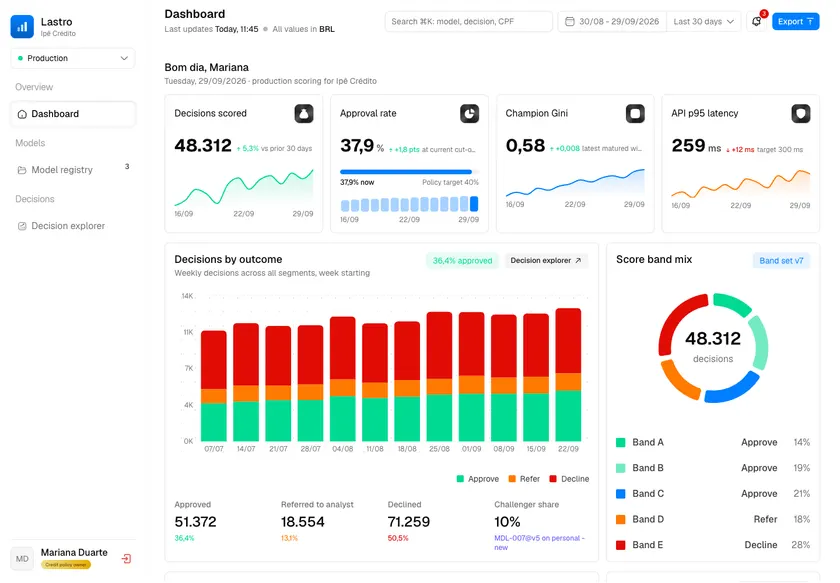Click the 30/08 - 29/09/2026 date range
Image resolution: width=840 pixels, height=583 pixels.
coord(612,21)
